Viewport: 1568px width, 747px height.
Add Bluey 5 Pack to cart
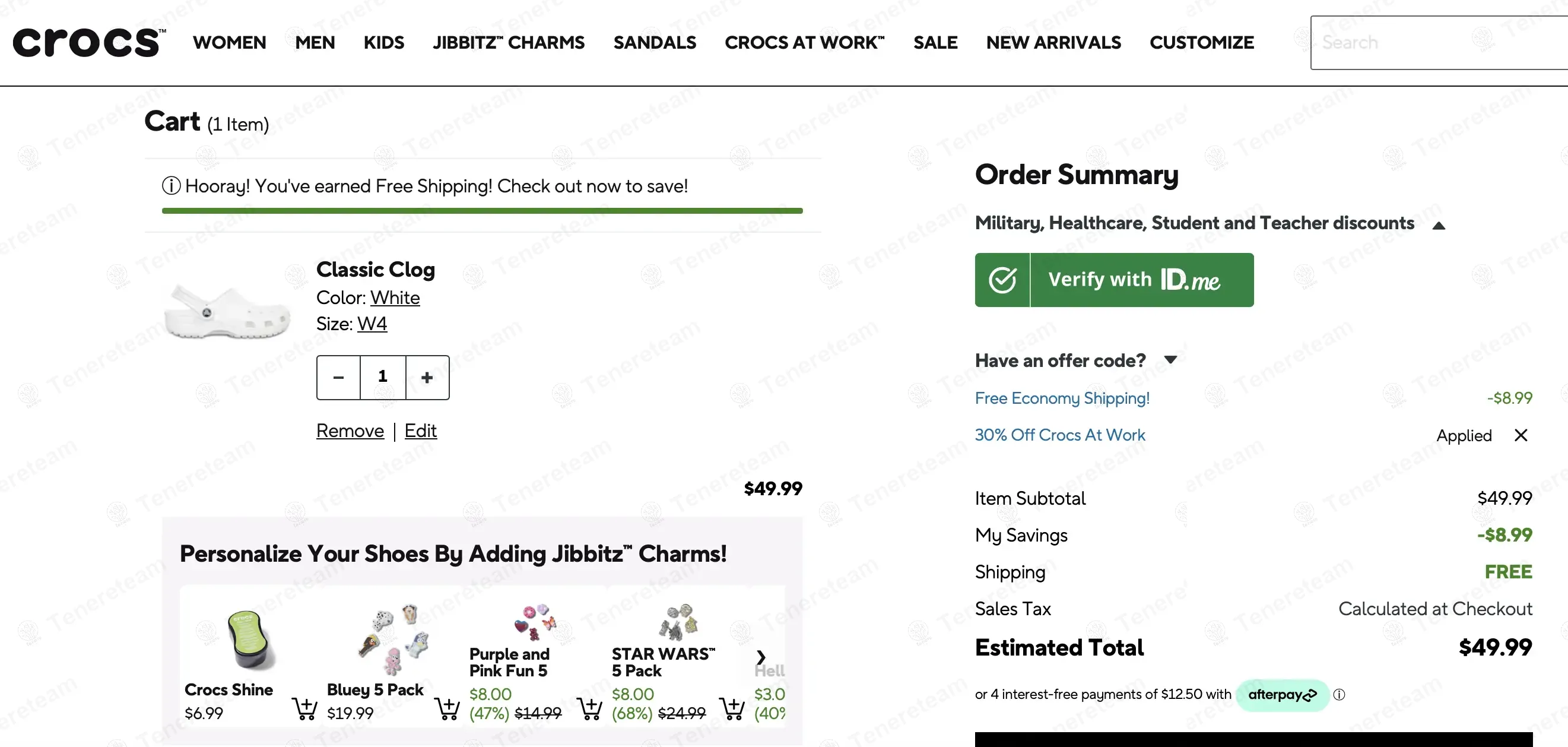click(447, 708)
